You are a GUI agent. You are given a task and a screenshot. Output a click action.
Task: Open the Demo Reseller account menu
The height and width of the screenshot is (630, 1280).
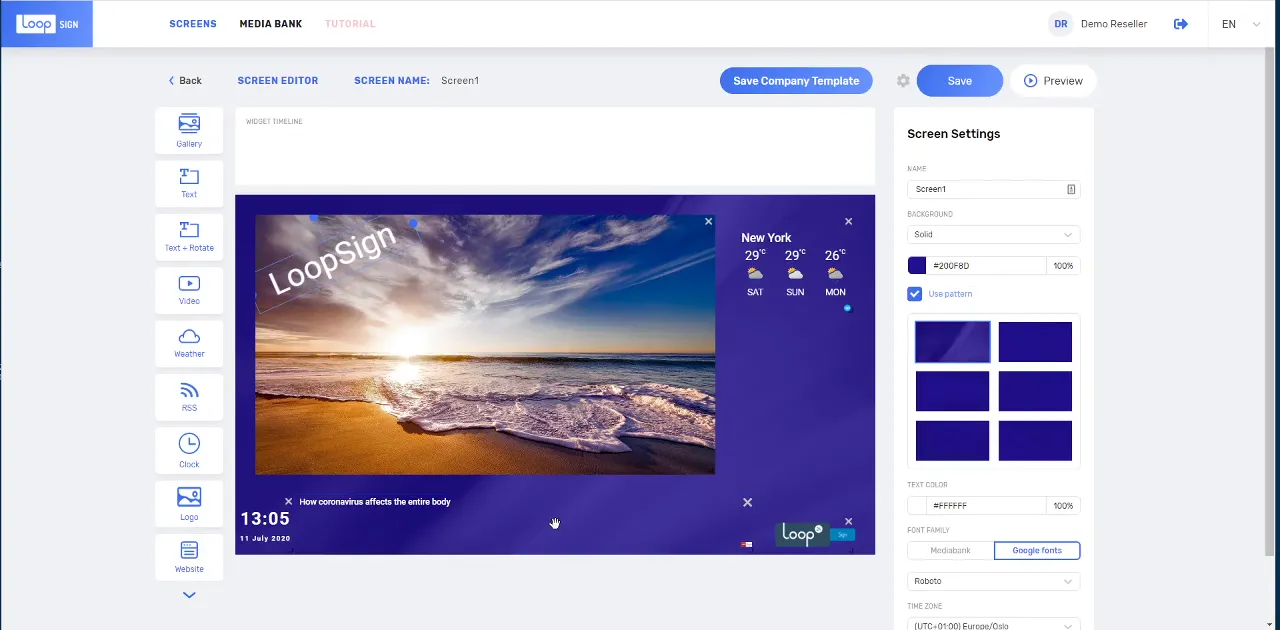(x=1098, y=24)
